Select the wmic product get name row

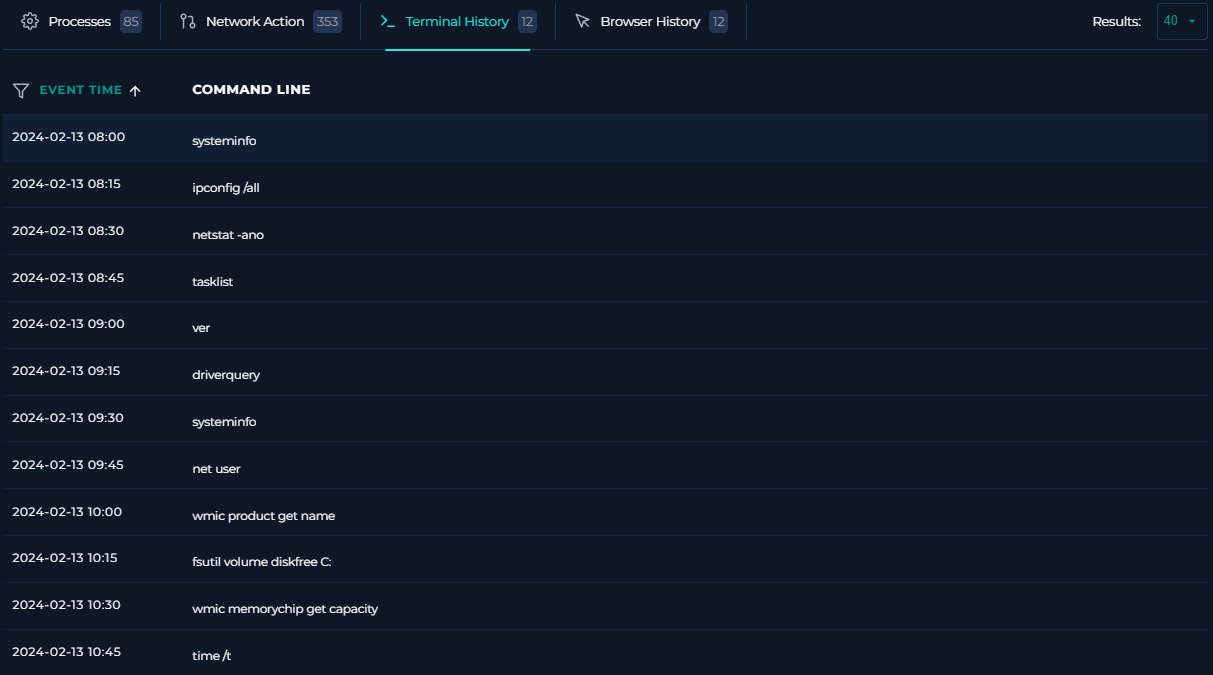pyautogui.click(x=263, y=516)
